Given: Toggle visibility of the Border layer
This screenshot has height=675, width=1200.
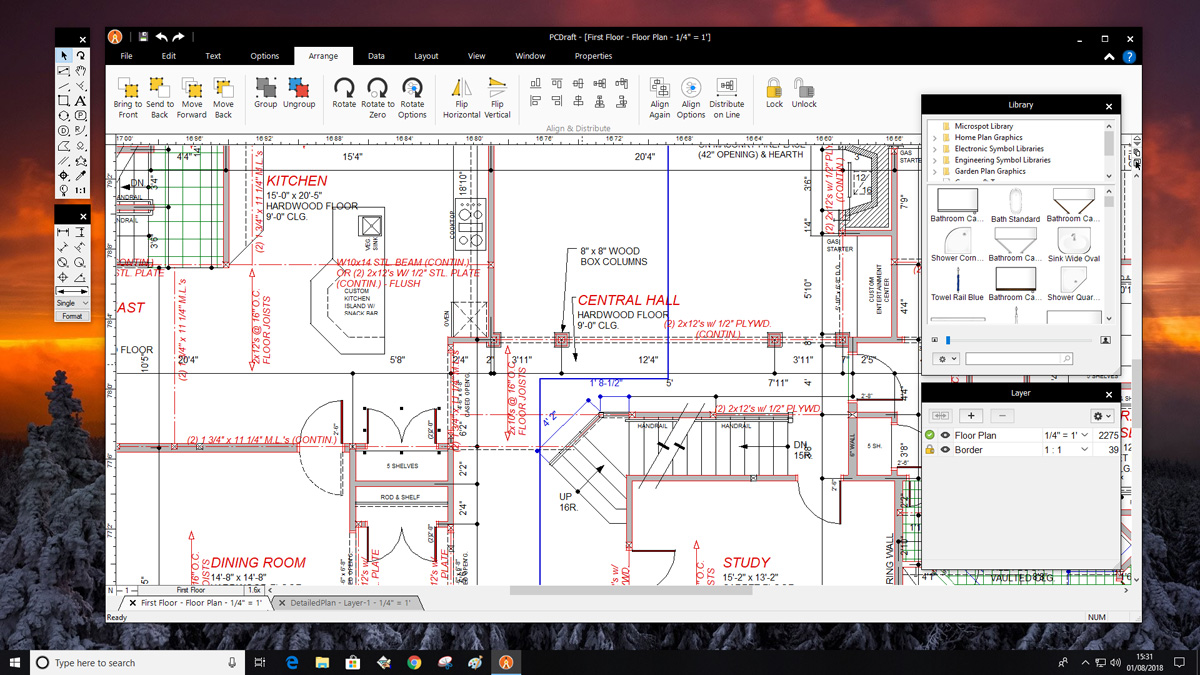Looking at the screenshot, I should 945,450.
